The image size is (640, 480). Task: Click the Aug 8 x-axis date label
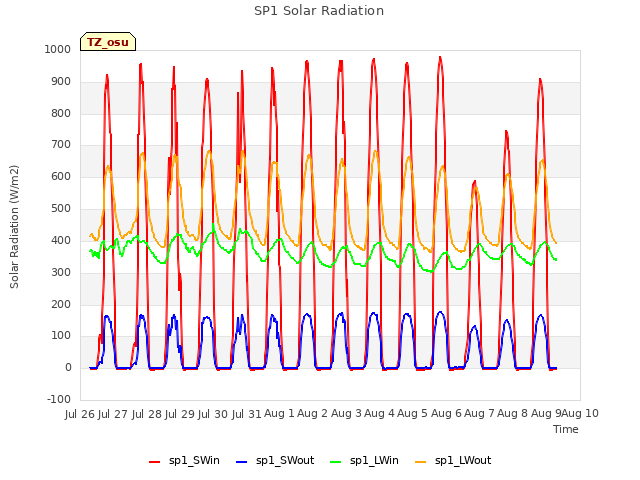pyautogui.click(x=512, y=414)
